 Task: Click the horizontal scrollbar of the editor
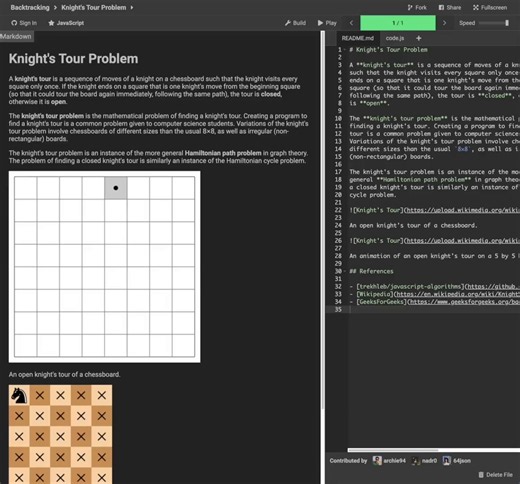click(393, 450)
